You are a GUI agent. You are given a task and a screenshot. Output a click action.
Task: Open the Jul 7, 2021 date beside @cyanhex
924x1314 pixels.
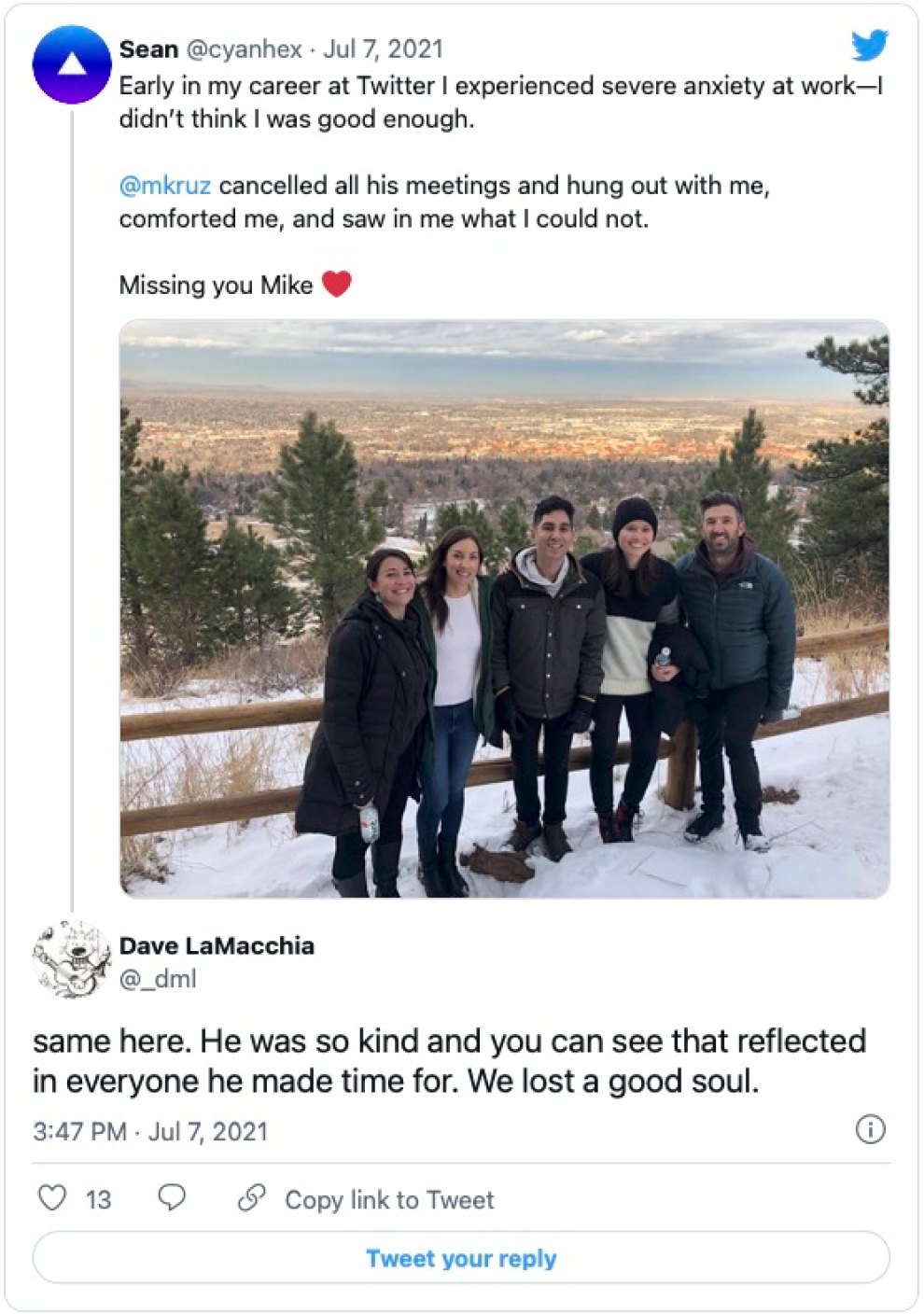click(383, 49)
